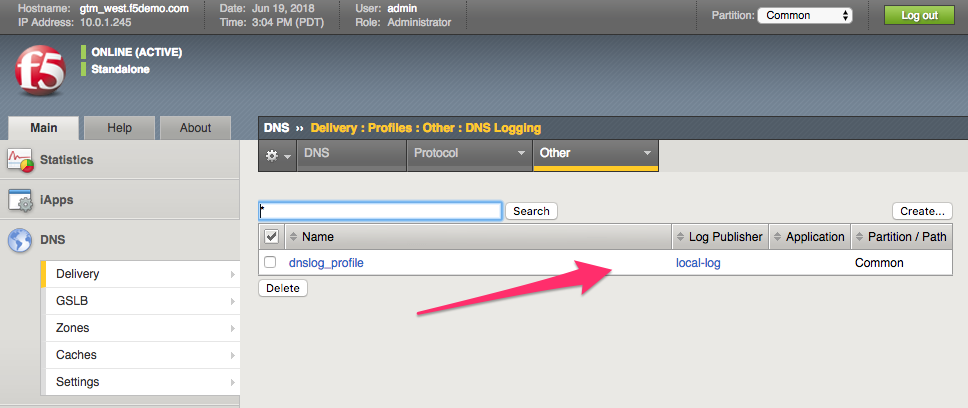Expand the Zones submenu arrow
This screenshot has height=408, width=968.
click(x=233, y=328)
